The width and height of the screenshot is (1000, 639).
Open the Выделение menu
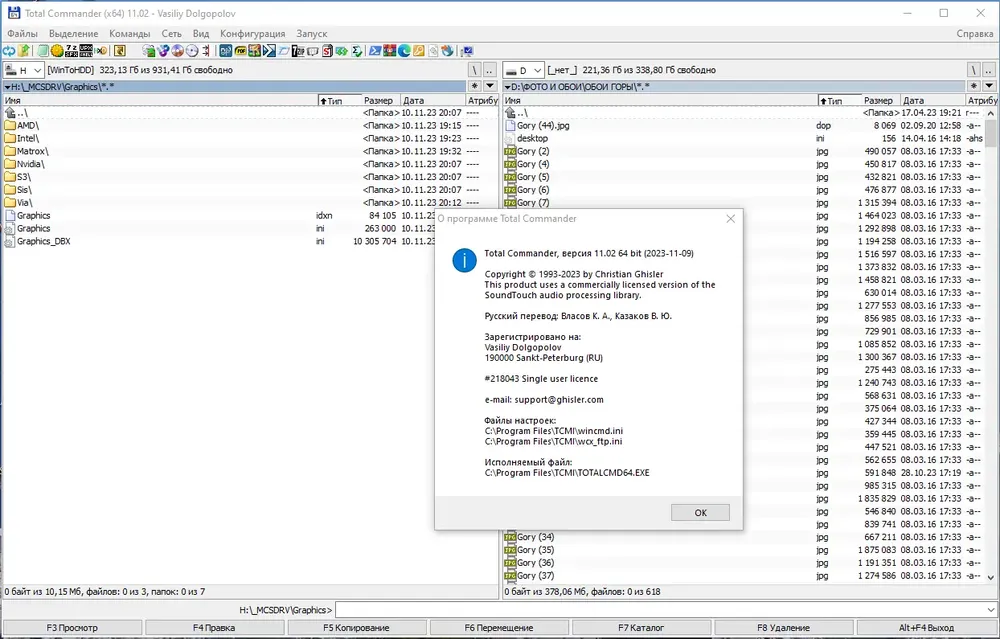pos(73,33)
